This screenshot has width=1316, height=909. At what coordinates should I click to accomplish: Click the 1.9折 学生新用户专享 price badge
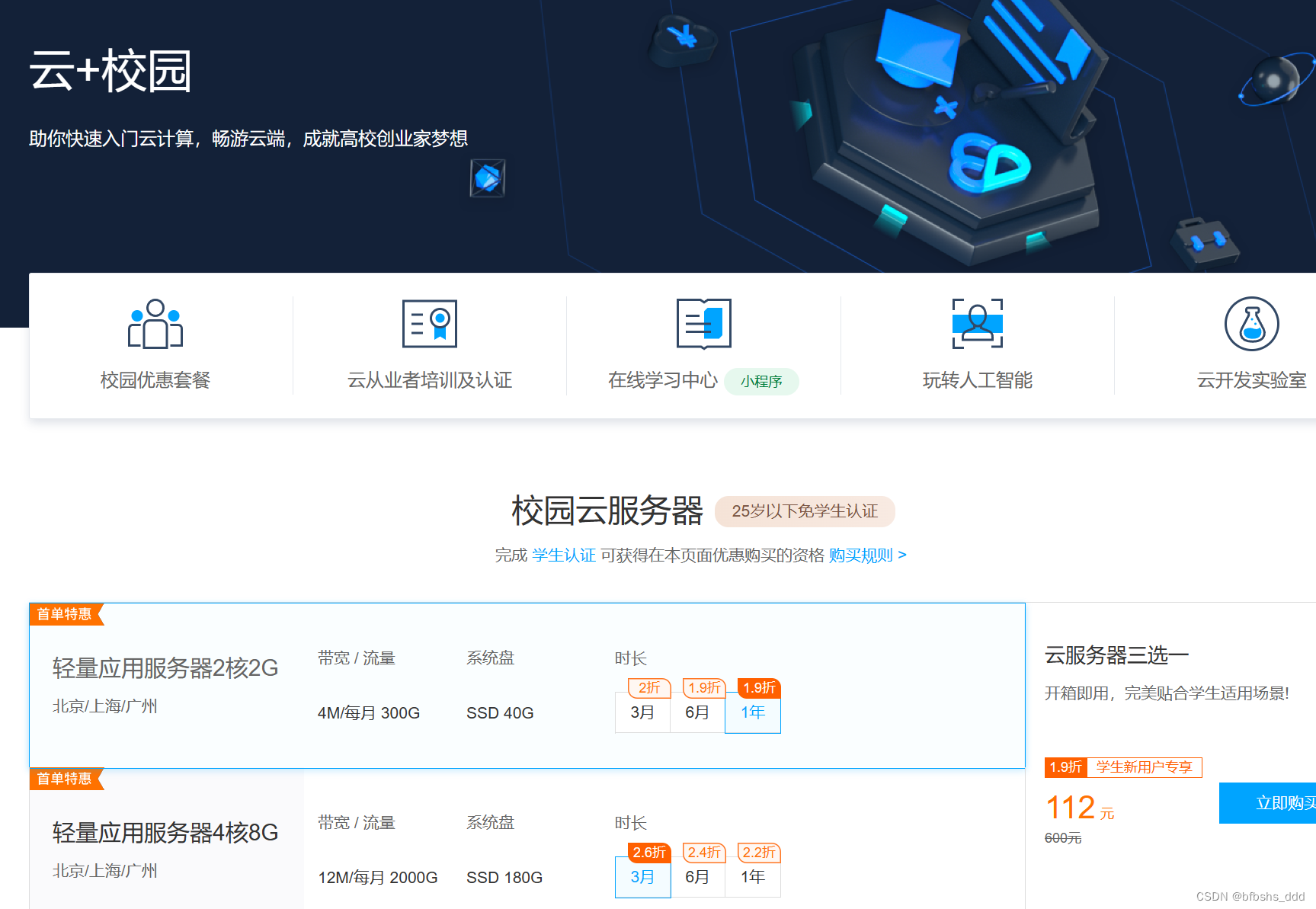click(1123, 767)
